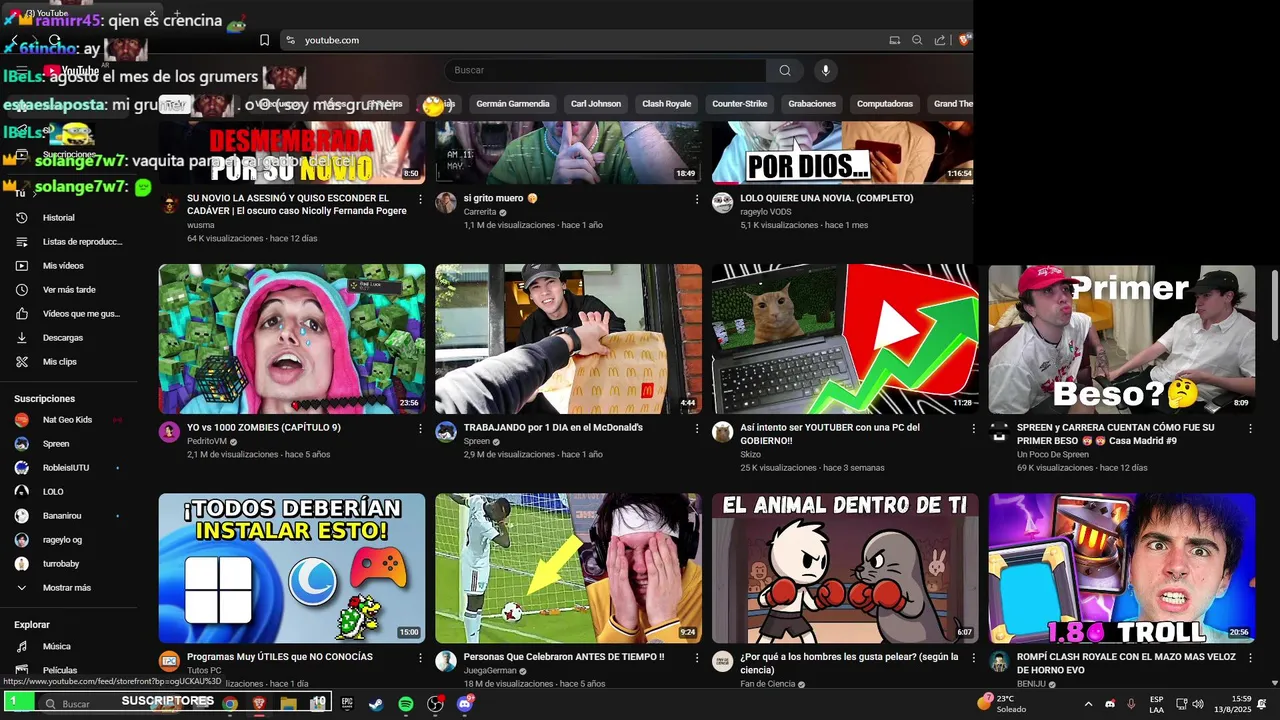
Task: Open the zoom icon in address bar
Action: tap(917, 40)
